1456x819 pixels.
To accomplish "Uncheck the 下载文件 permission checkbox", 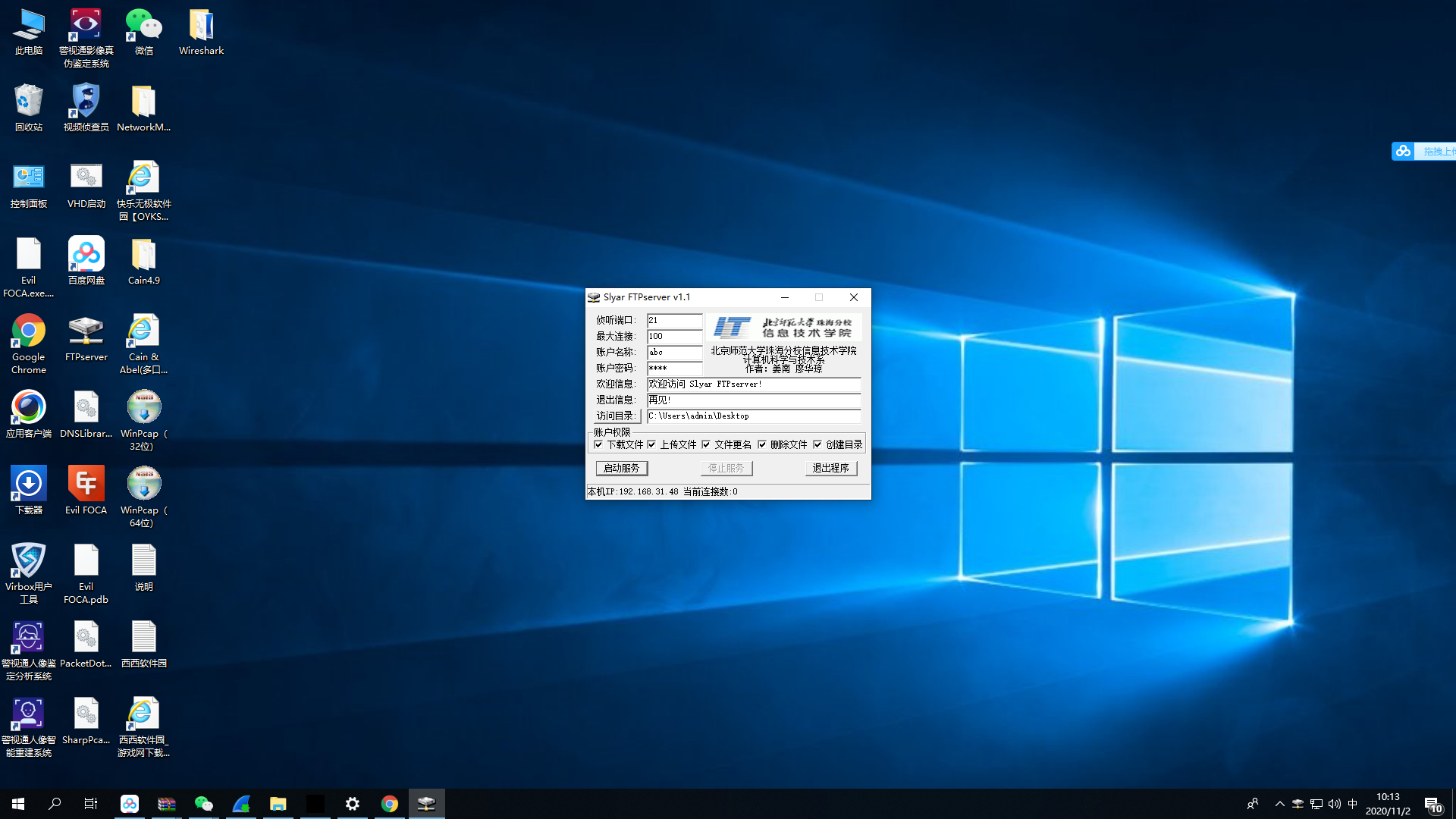I will pos(598,445).
